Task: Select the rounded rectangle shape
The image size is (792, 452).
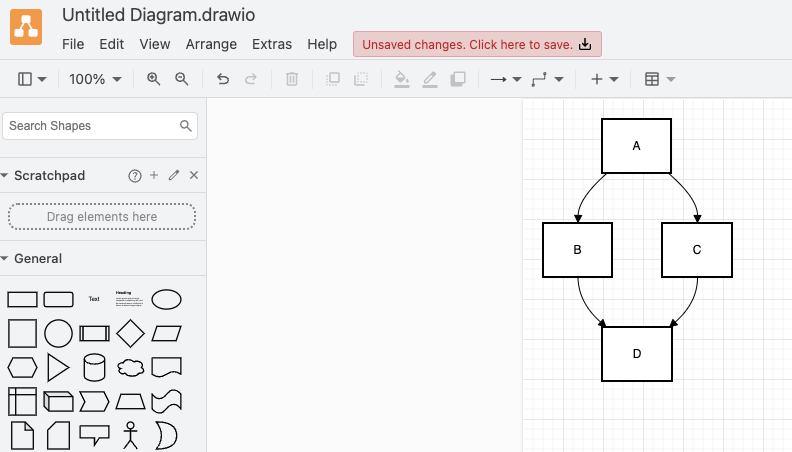Action: point(59,299)
